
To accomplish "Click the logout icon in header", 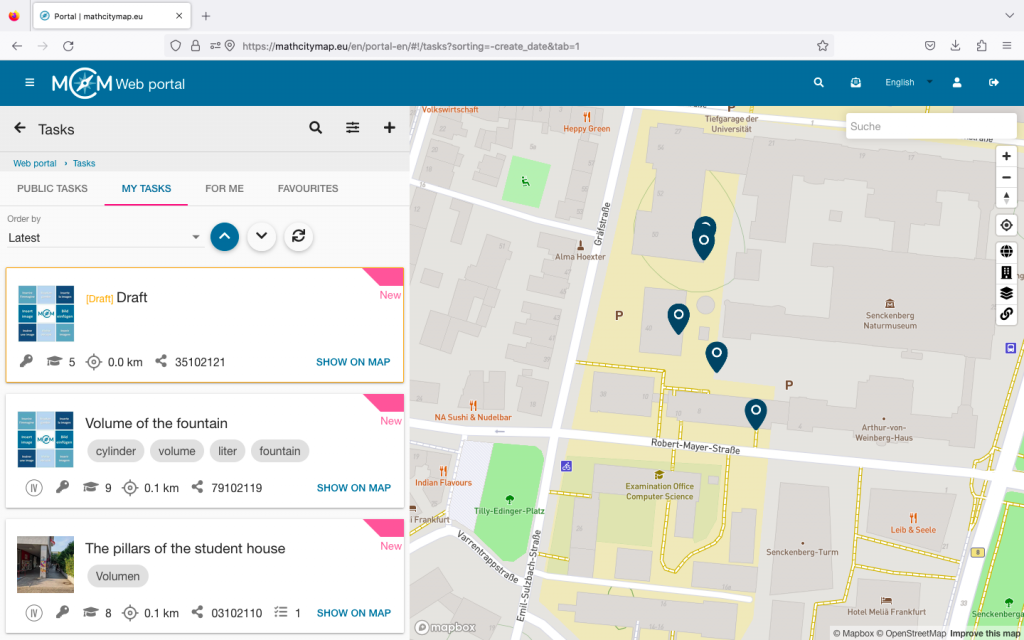I will pos(994,83).
